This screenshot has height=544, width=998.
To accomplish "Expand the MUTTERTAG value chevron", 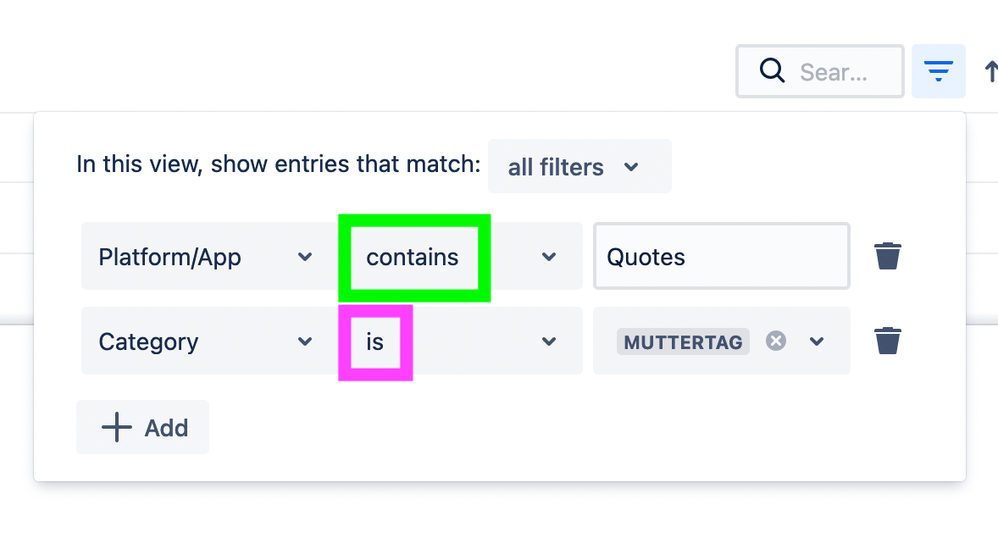I will pos(817,342).
